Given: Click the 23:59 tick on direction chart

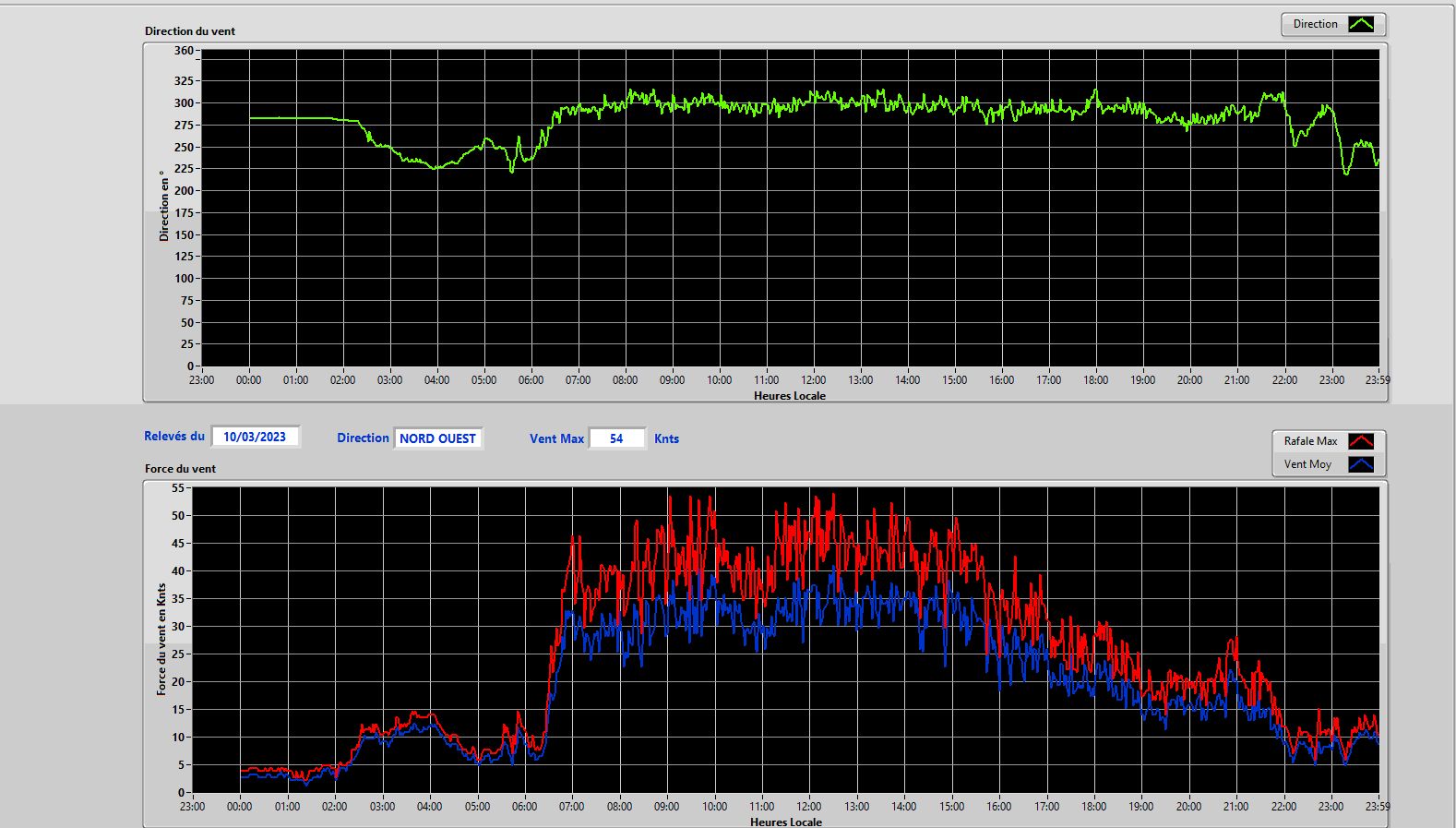Looking at the screenshot, I should (x=1378, y=379).
